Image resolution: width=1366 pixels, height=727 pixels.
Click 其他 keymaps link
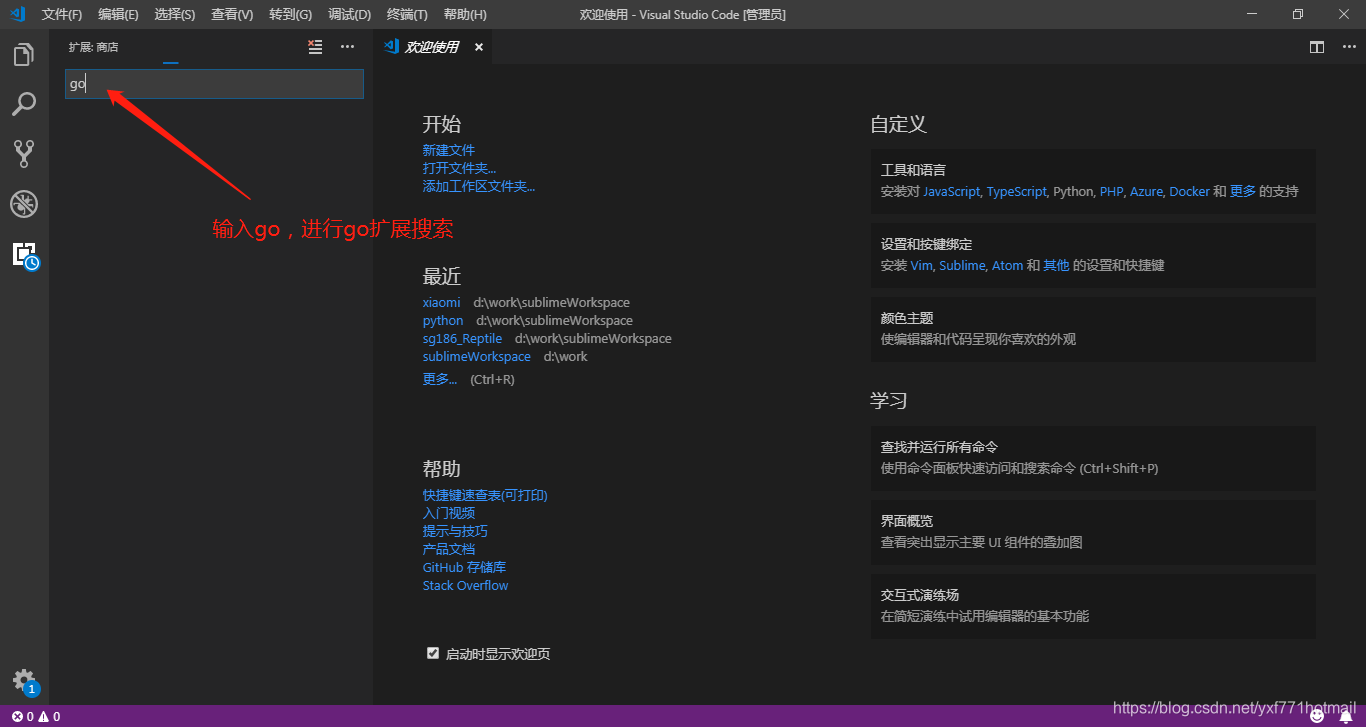1056,265
